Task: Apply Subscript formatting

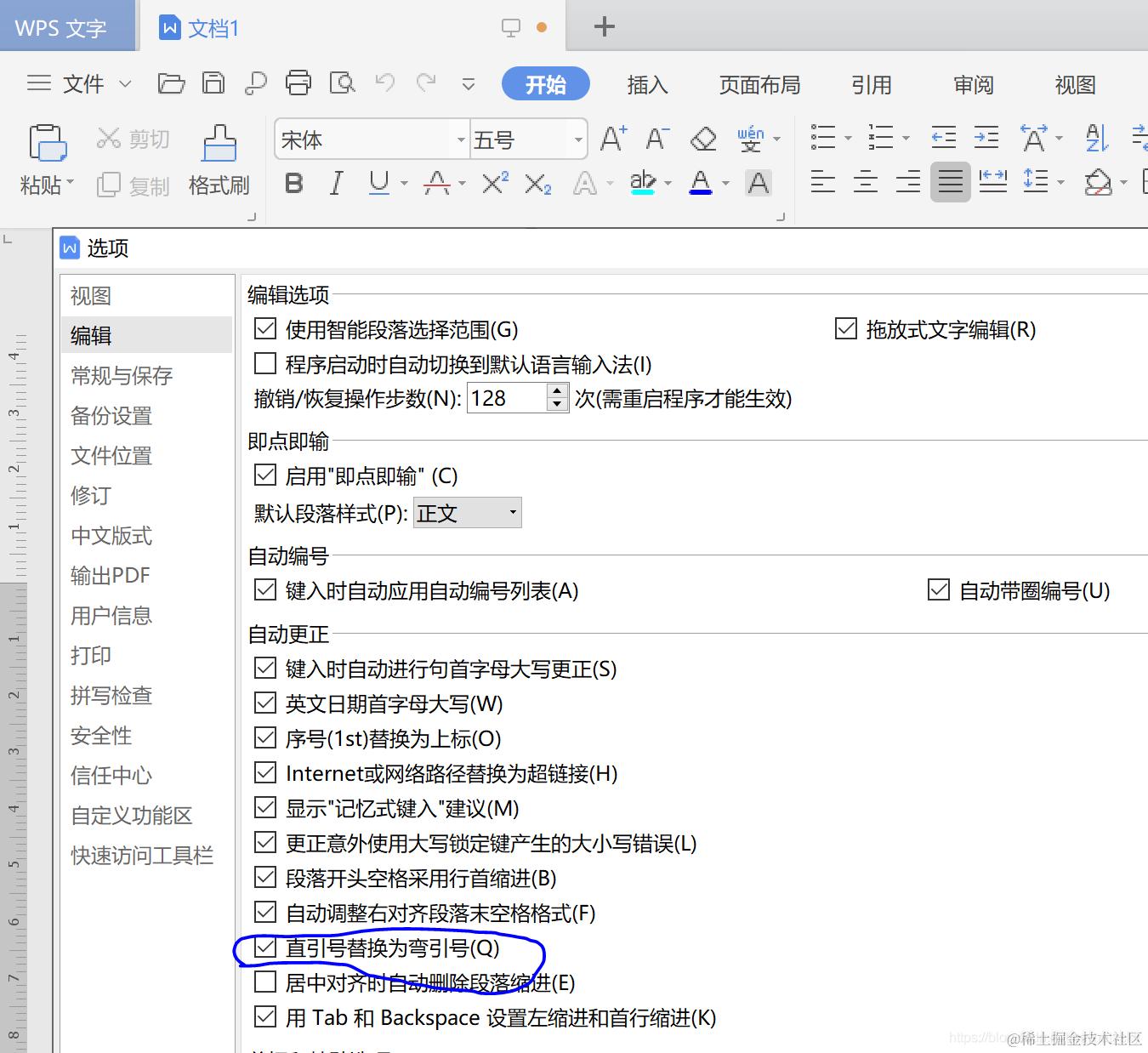Action: point(537,183)
